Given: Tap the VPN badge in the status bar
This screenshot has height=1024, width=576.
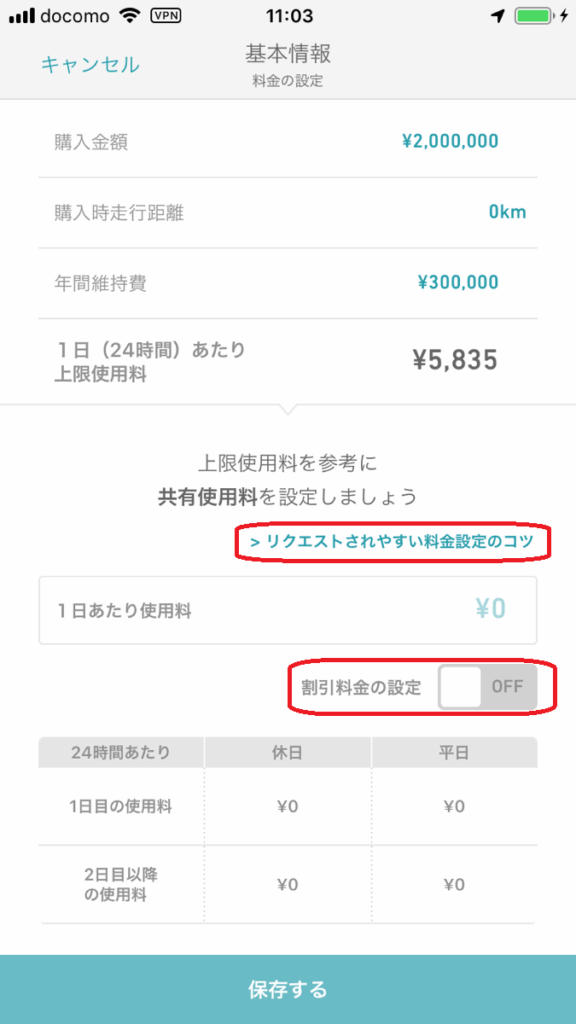Looking at the screenshot, I should point(167,16).
